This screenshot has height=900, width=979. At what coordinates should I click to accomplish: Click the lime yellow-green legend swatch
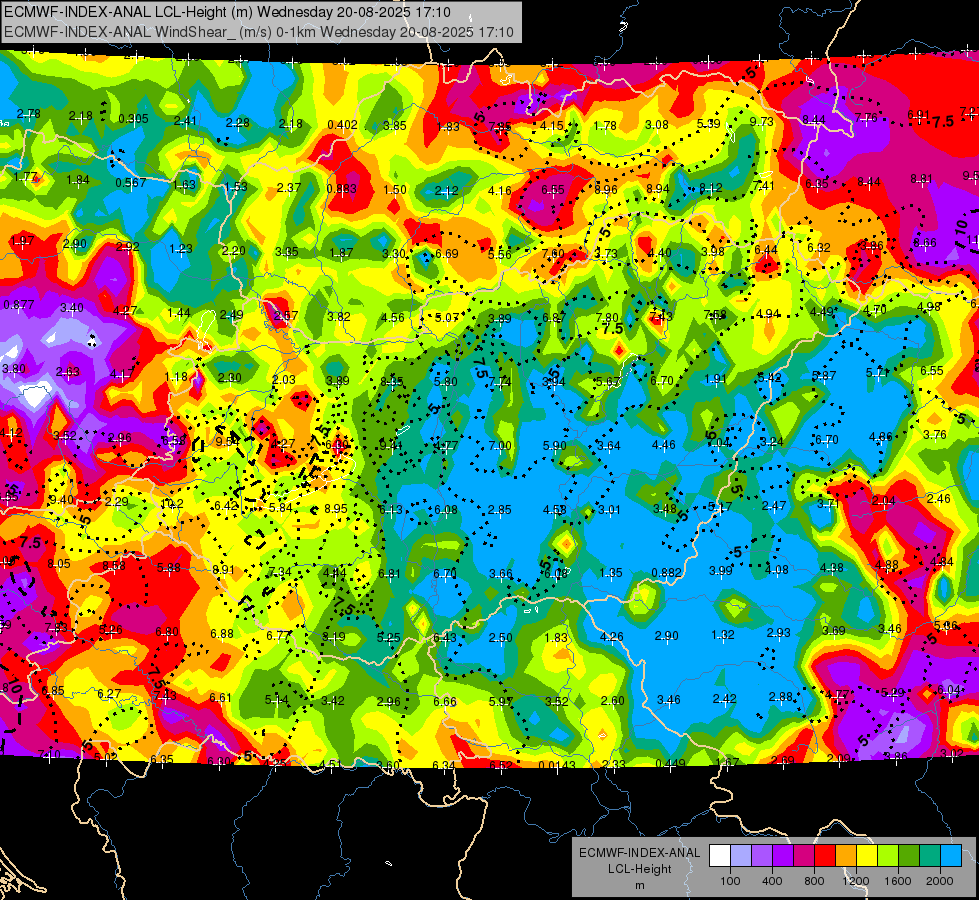tap(888, 856)
